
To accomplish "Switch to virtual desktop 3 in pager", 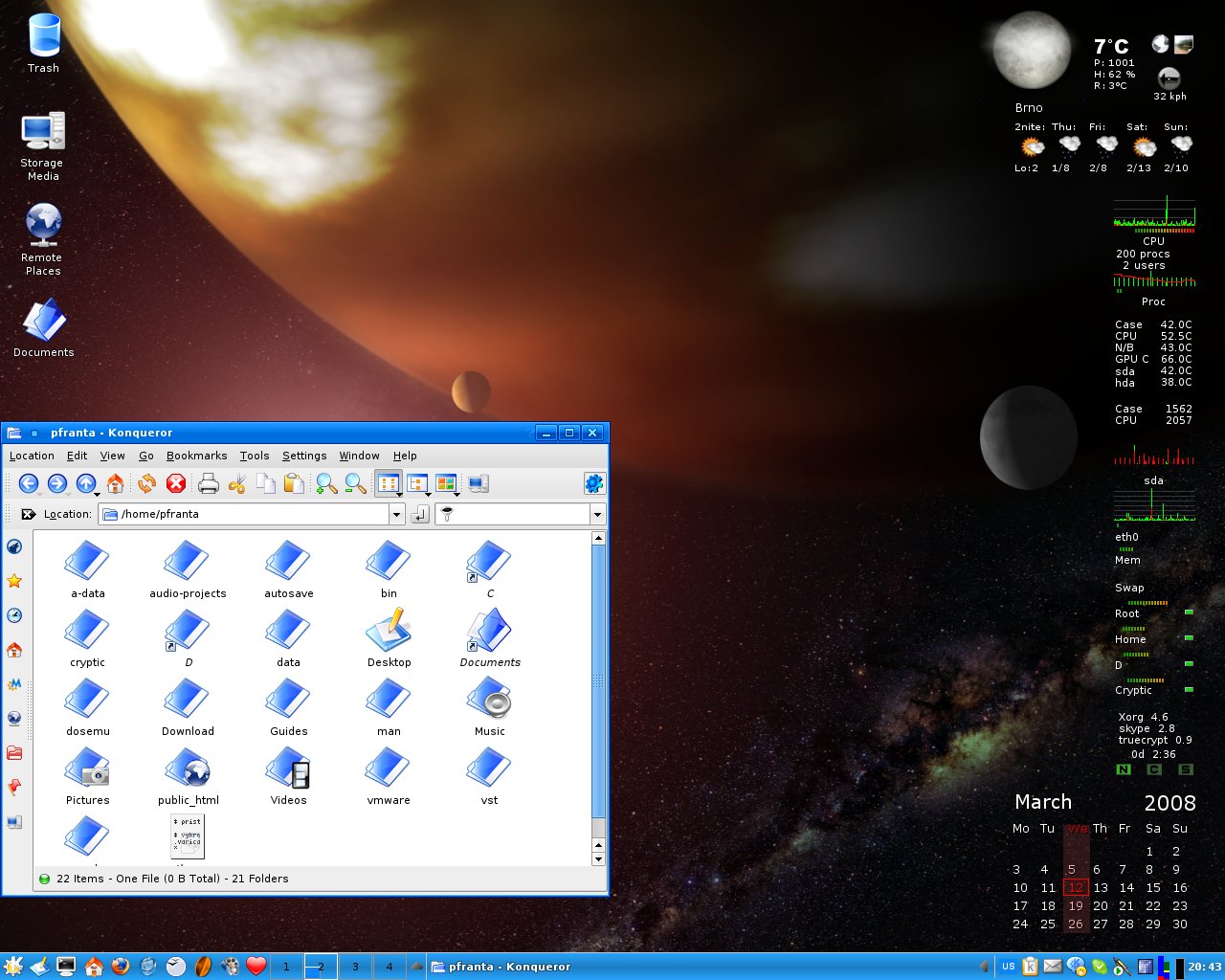I will coord(355,967).
